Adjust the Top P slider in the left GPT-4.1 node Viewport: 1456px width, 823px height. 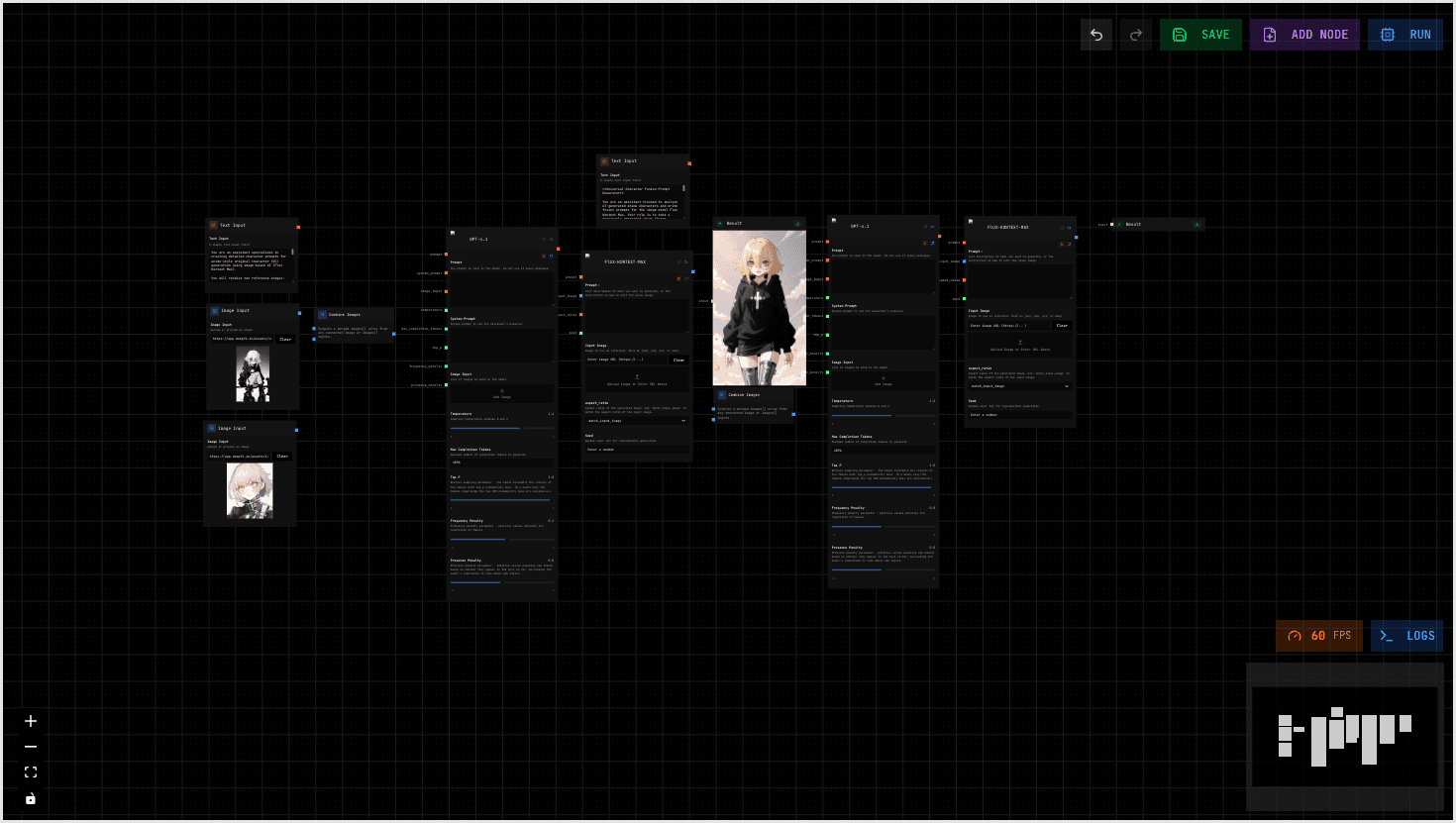pyautogui.click(x=502, y=500)
